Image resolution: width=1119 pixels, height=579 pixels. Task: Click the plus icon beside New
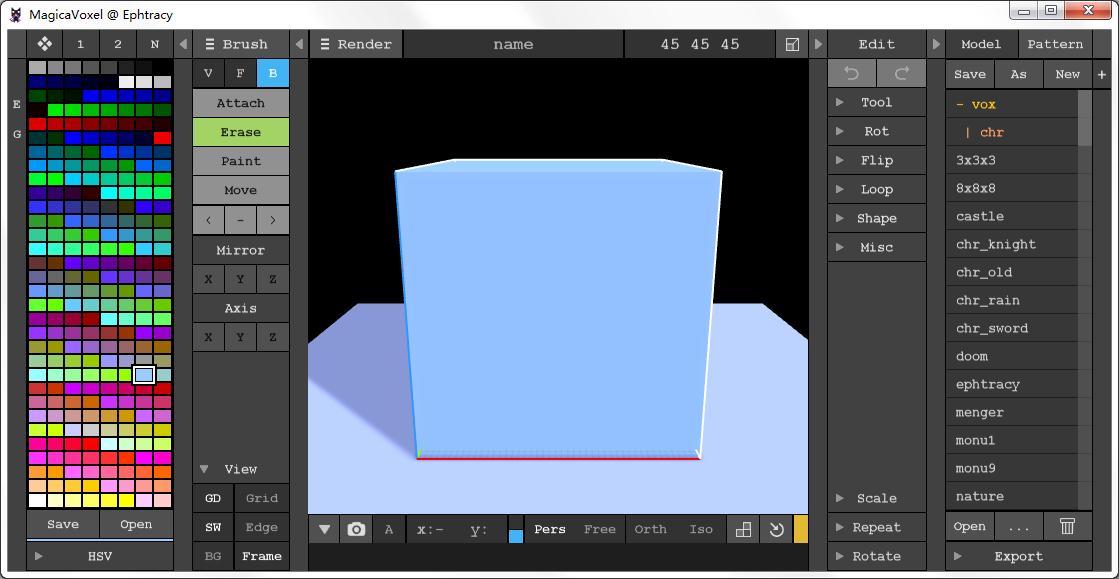1102,74
